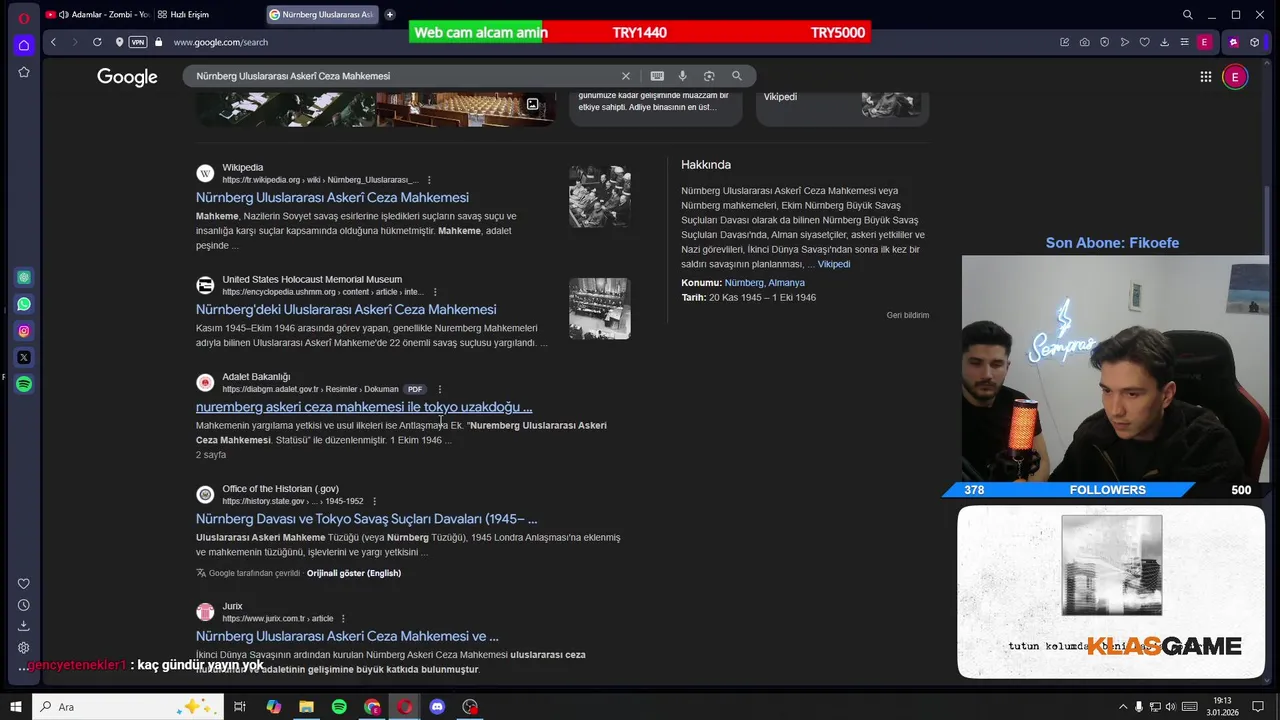Click Geri bildirim feedback link

(907, 315)
